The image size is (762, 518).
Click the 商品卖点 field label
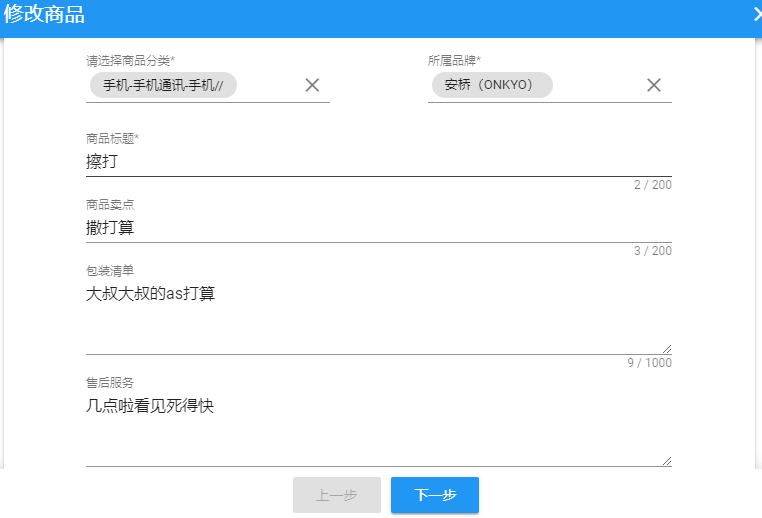click(x=110, y=205)
